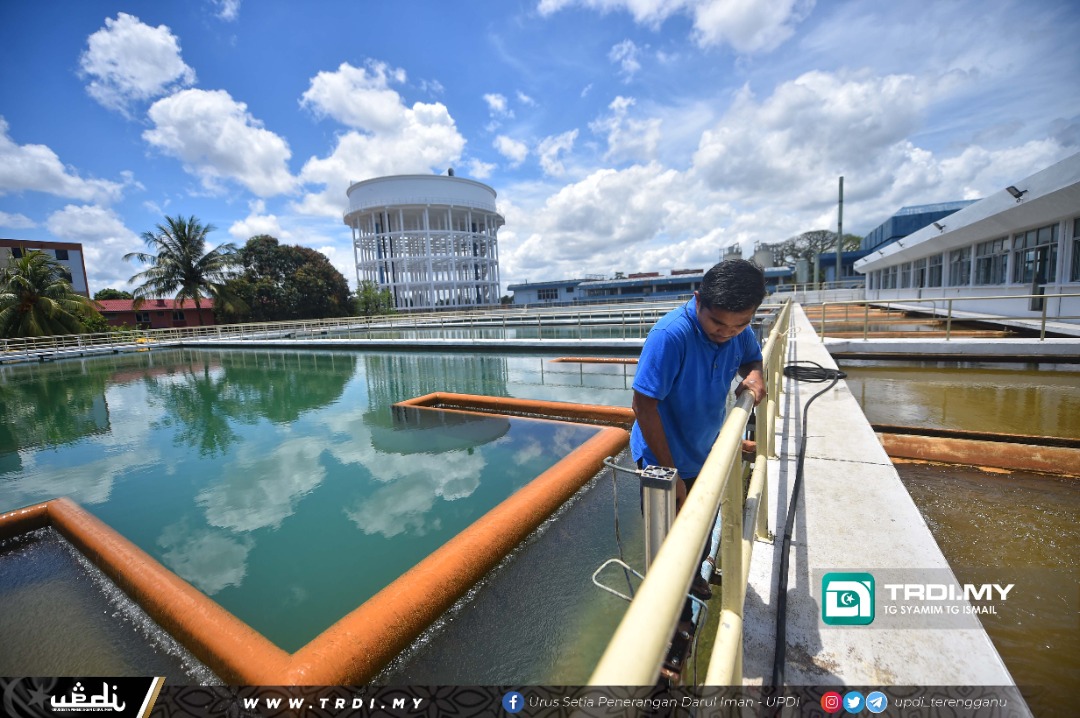
Task: Click the floodlight on right building roof
Action: 1016,192
